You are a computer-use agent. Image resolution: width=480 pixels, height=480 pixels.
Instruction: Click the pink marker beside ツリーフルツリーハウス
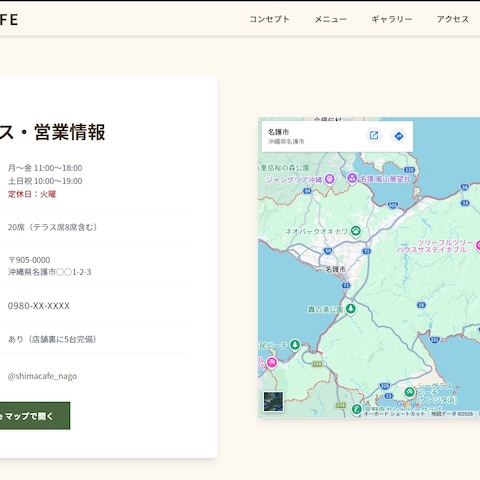[x=477, y=246]
